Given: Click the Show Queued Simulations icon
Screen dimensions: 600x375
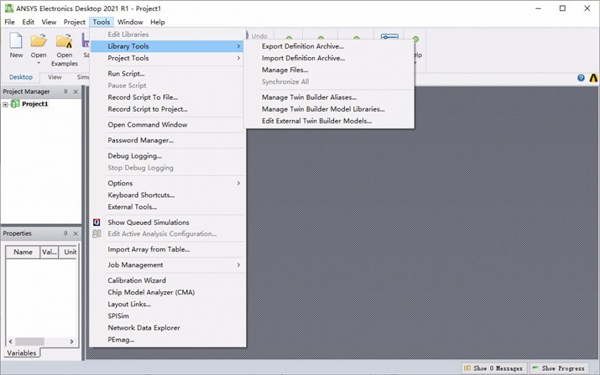Looking at the screenshot, I should click(x=96, y=222).
